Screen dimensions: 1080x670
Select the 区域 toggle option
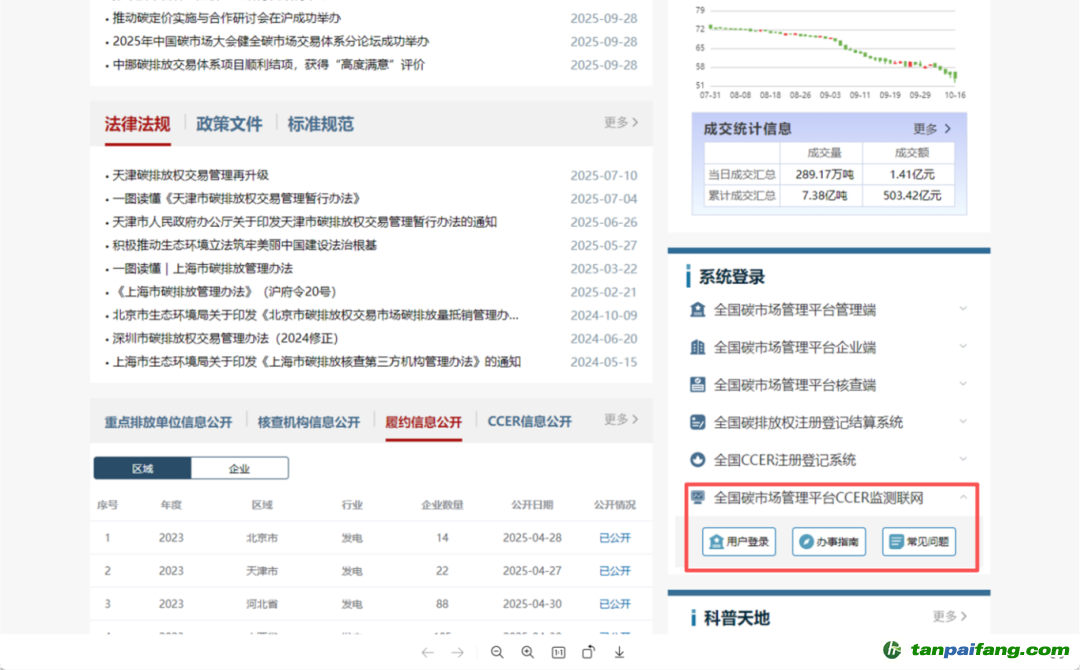[x=142, y=468]
